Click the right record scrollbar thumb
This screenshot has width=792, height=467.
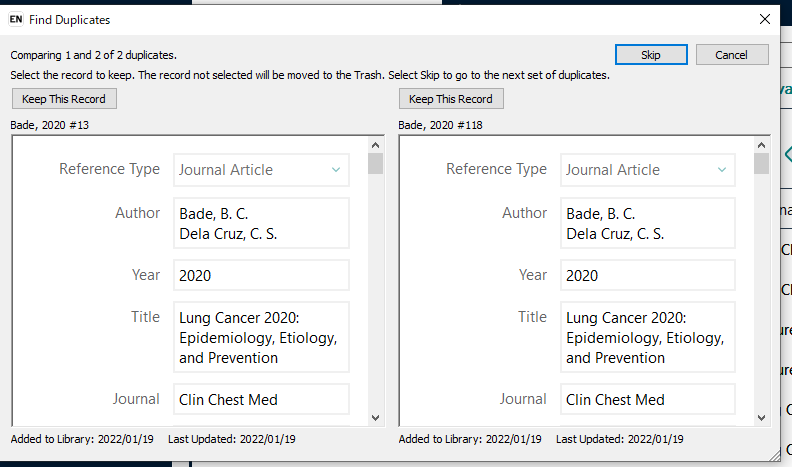coord(762,164)
